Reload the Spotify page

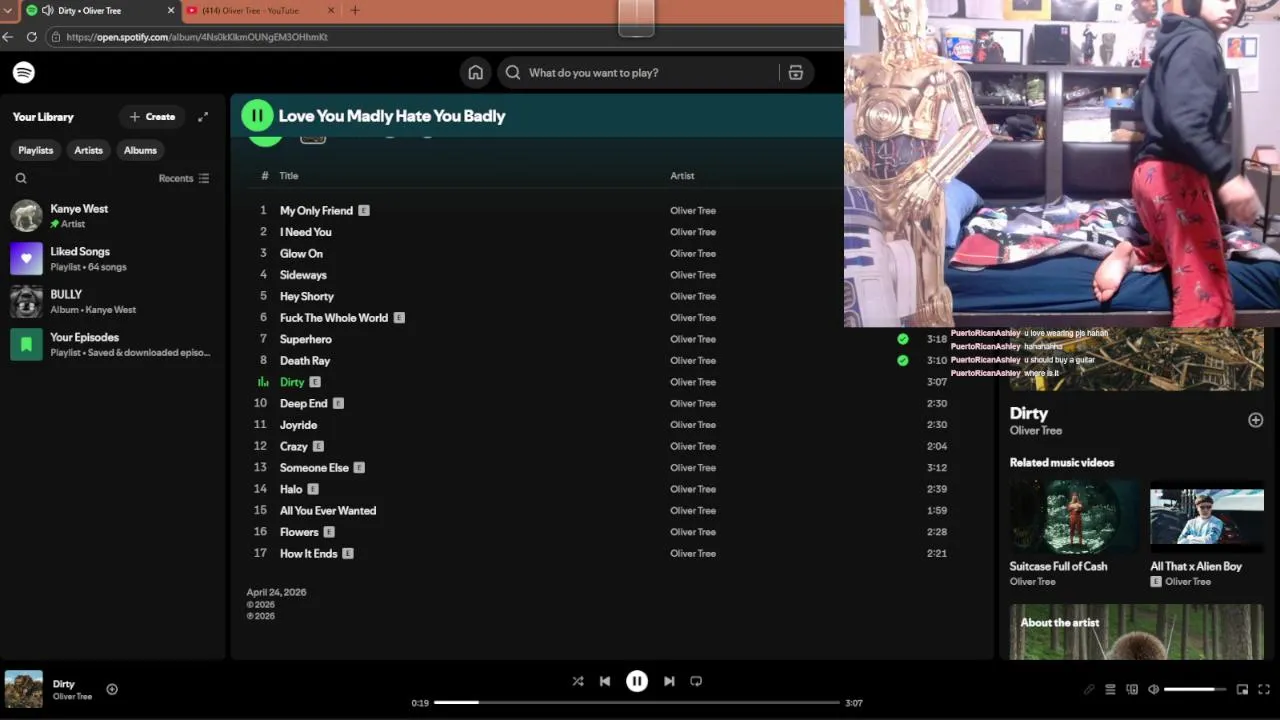pos(32,37)
